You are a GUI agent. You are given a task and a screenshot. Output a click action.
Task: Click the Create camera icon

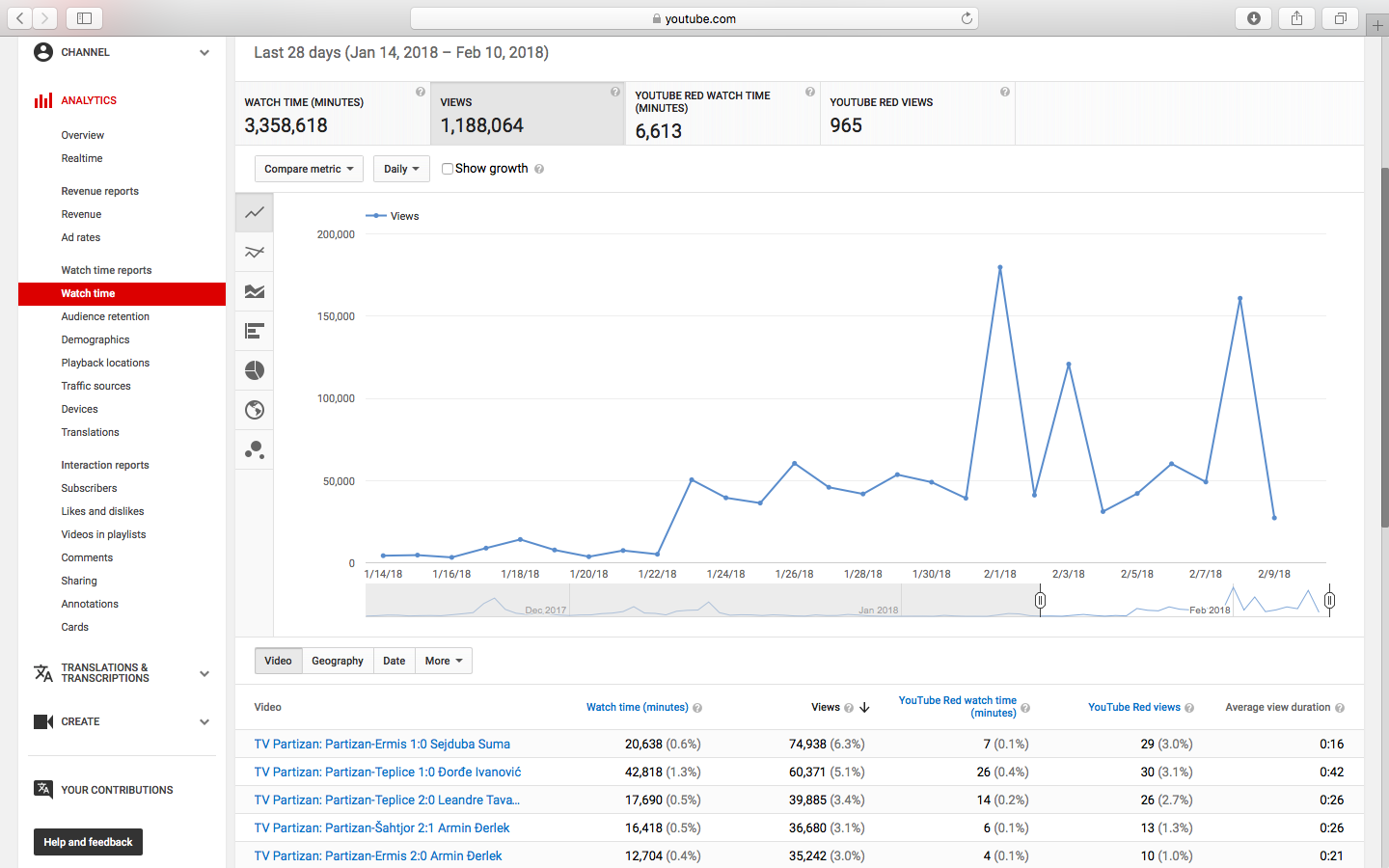pyautogui.click(x=43, y=721)
